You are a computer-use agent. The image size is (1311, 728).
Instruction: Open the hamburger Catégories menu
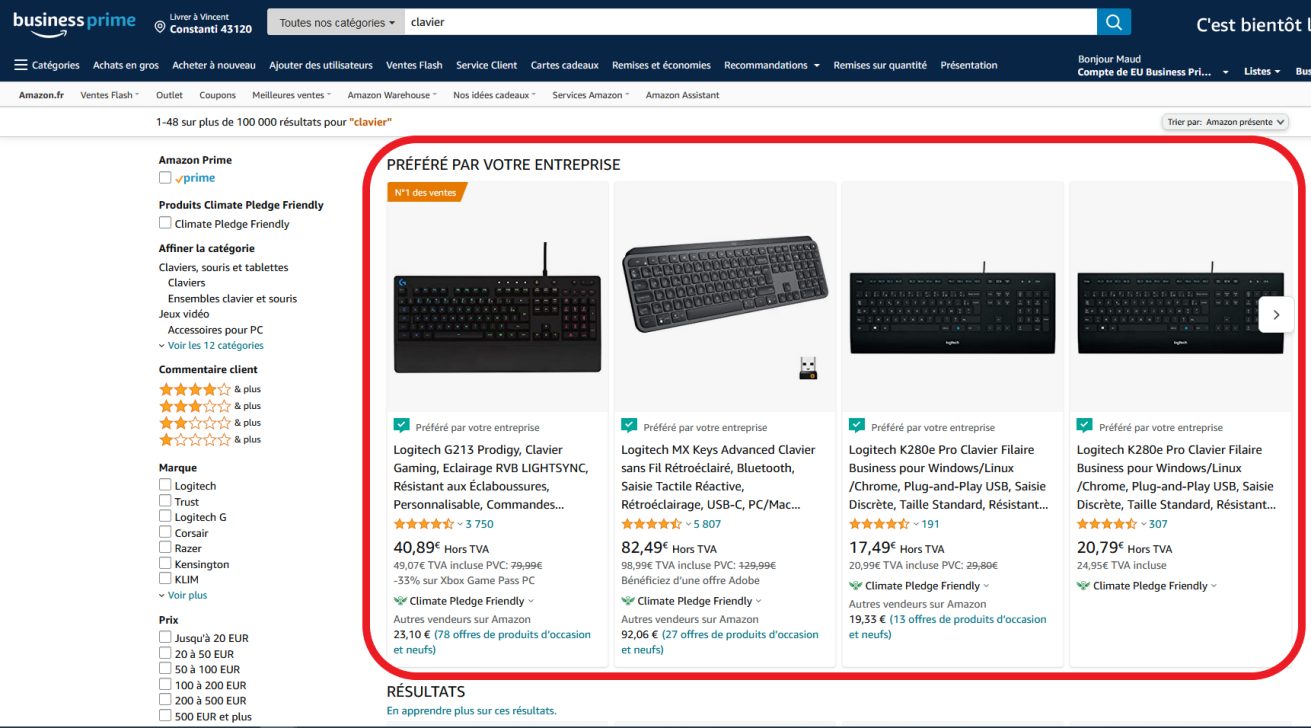pyautogui.click(x=47, y=65)
